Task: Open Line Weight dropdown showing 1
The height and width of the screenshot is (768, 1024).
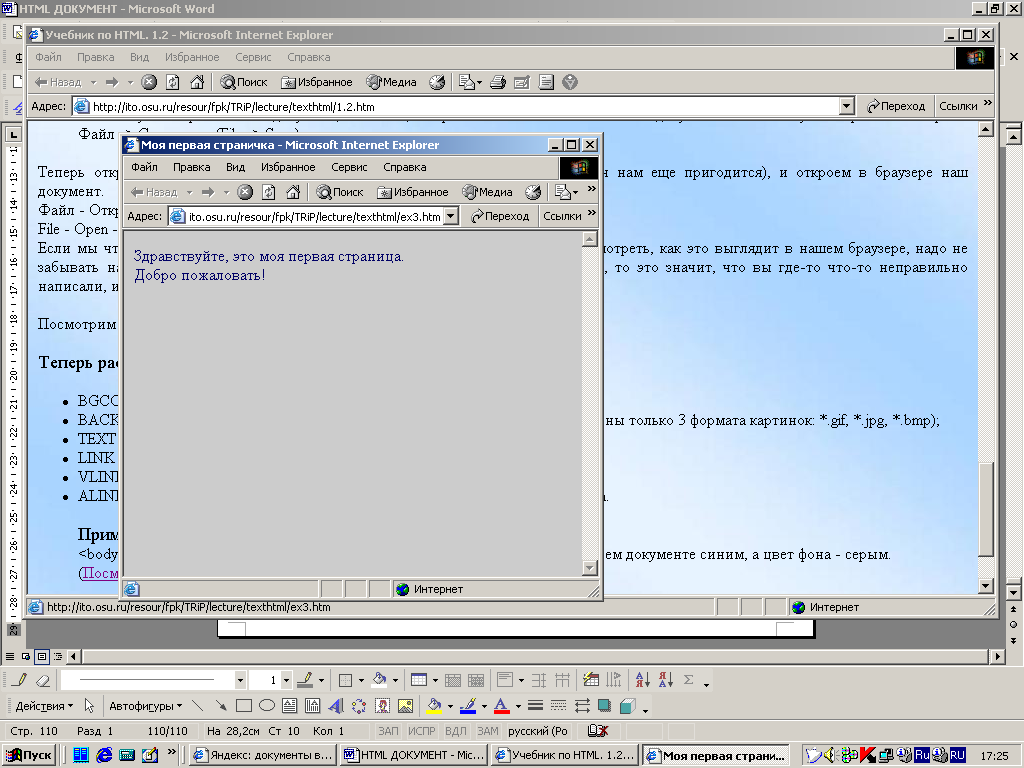Action: (x=286, y=680)
